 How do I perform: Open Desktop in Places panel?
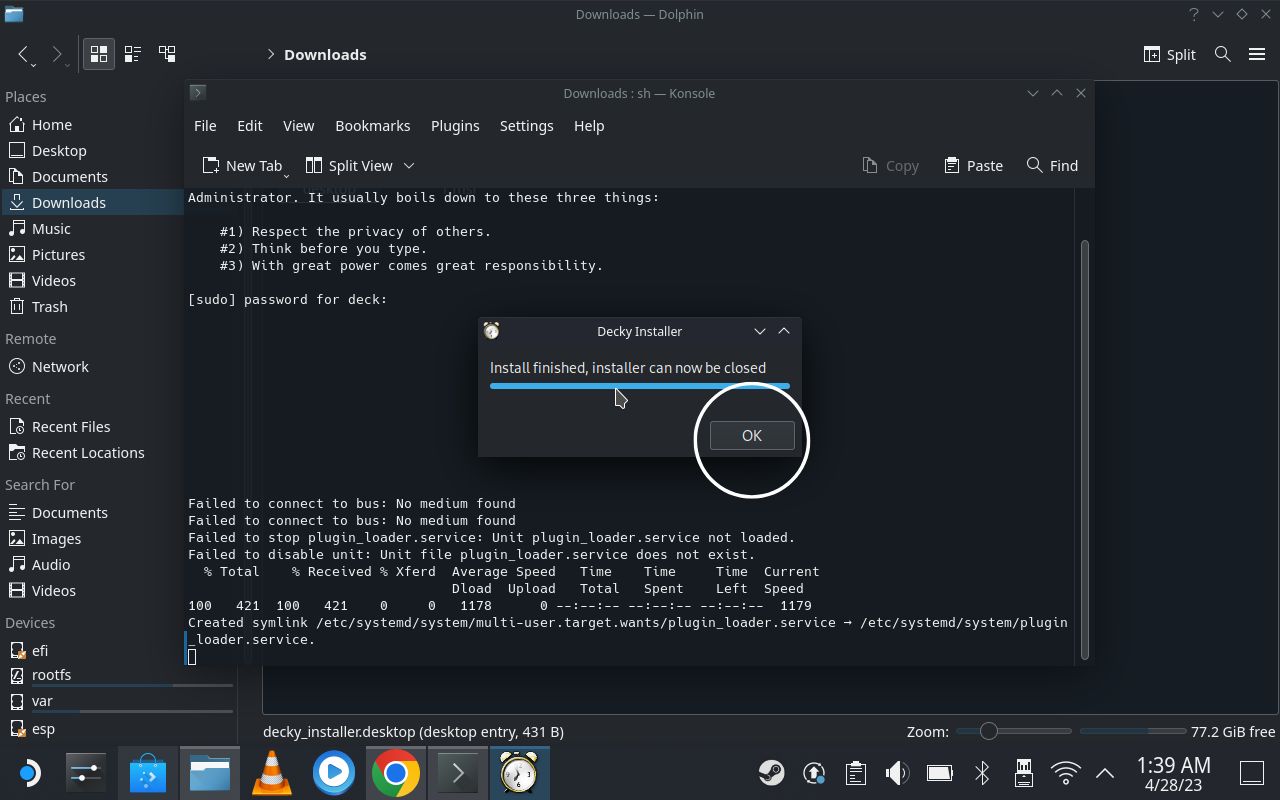click(92, 150)
